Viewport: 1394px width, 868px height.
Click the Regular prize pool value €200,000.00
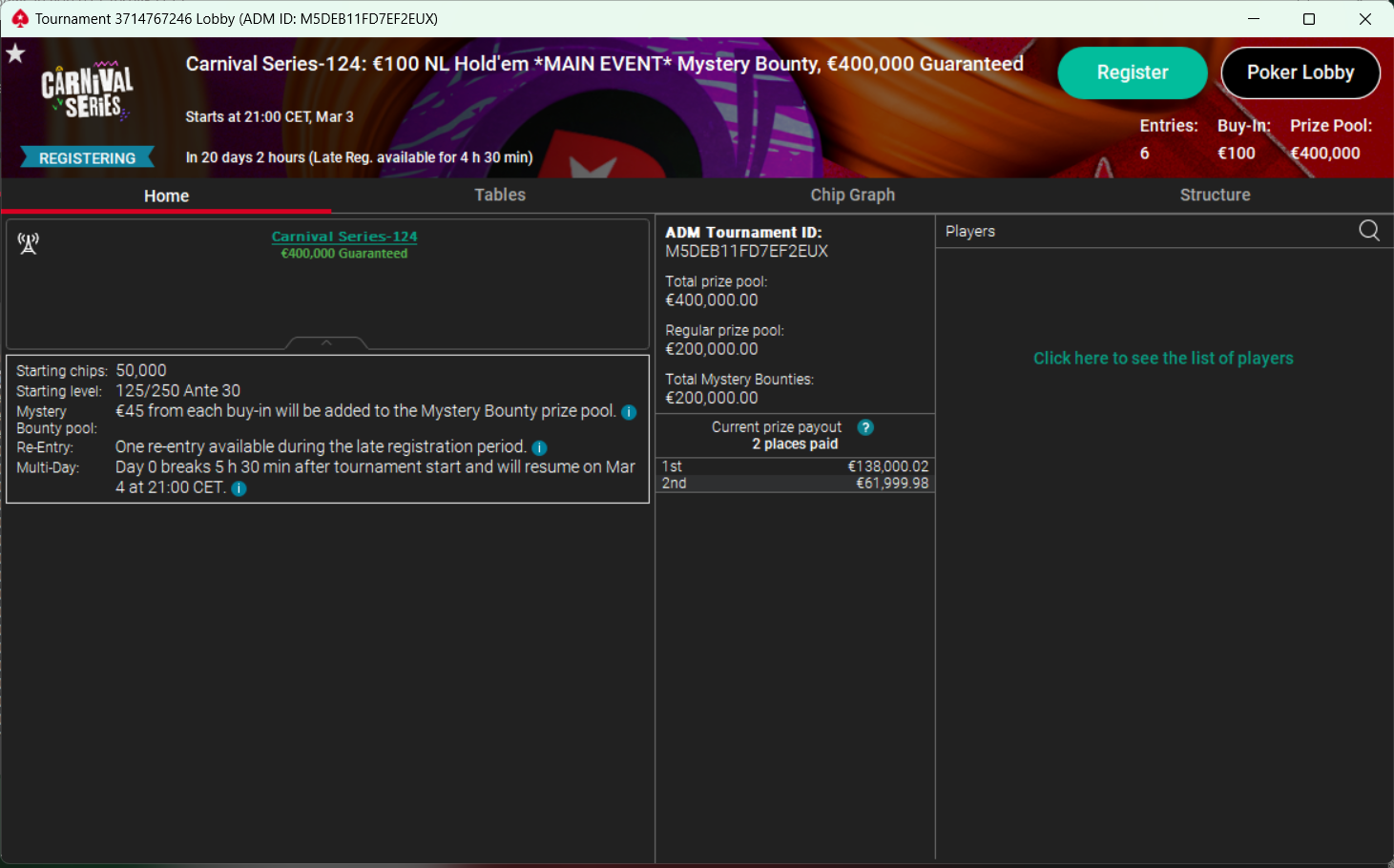click(712, 349)
